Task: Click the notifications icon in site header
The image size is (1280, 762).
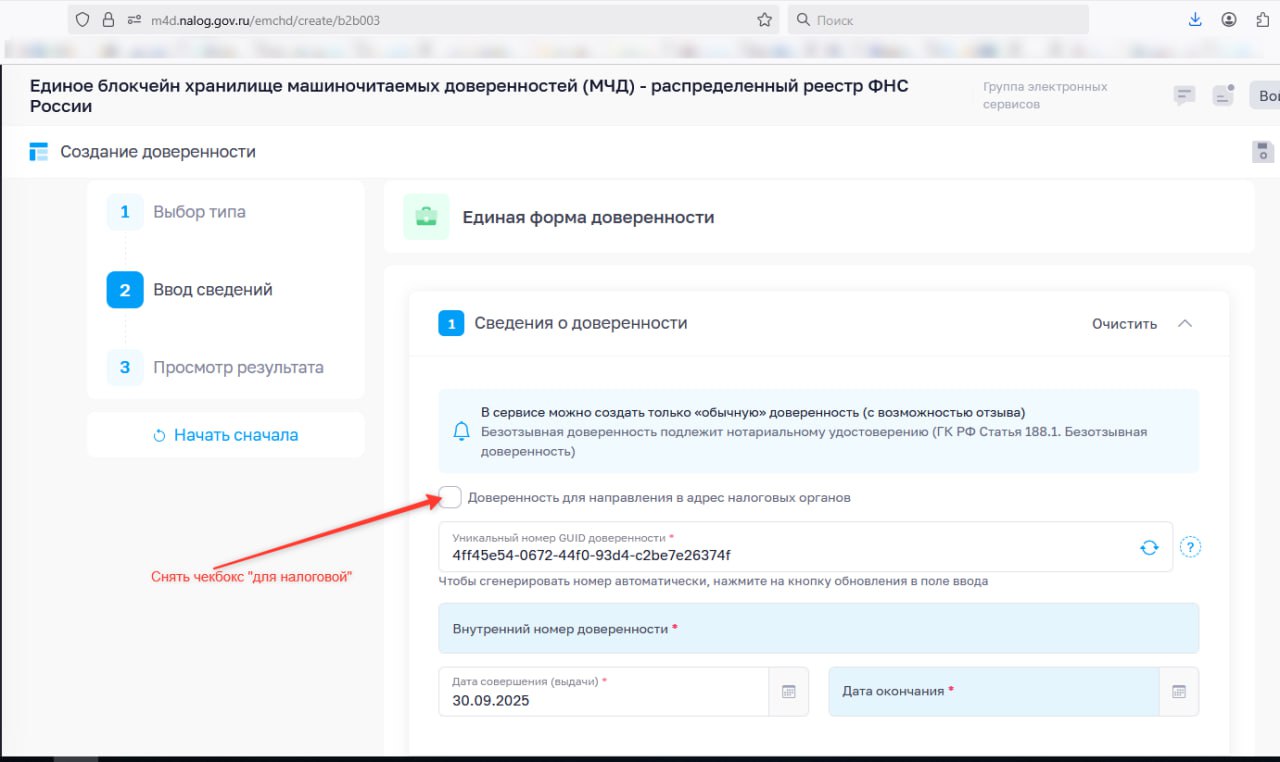Action: point(1223,95)
